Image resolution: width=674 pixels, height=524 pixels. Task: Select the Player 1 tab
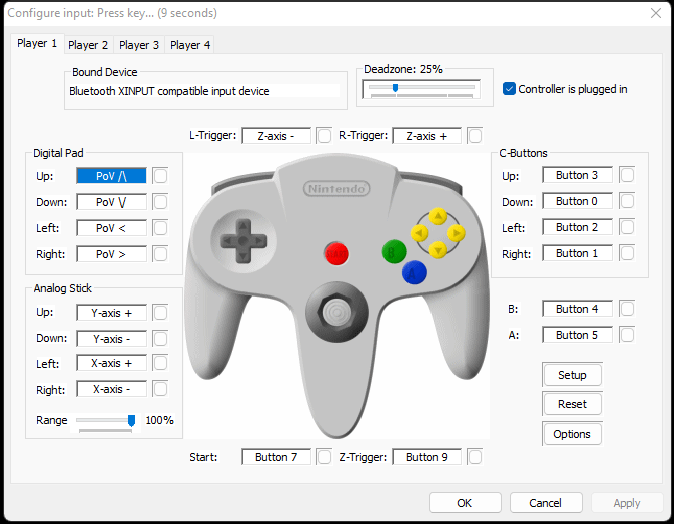(37, 43)
